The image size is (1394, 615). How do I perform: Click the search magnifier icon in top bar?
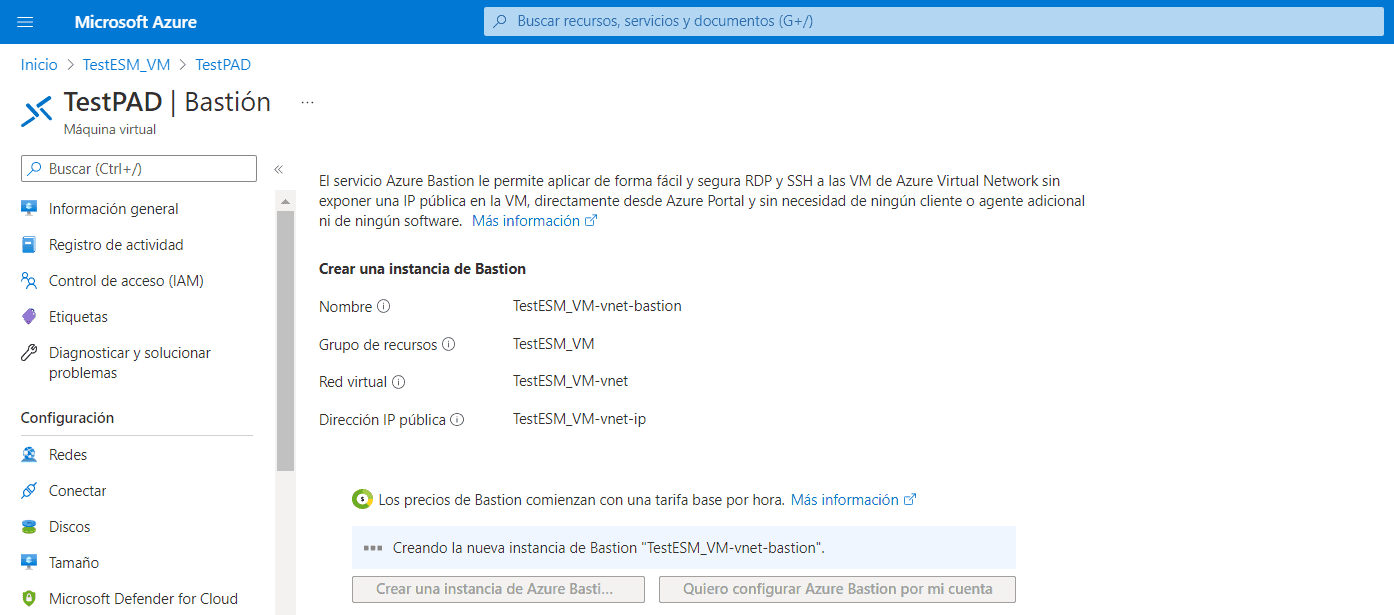click(x=500, y=21)
